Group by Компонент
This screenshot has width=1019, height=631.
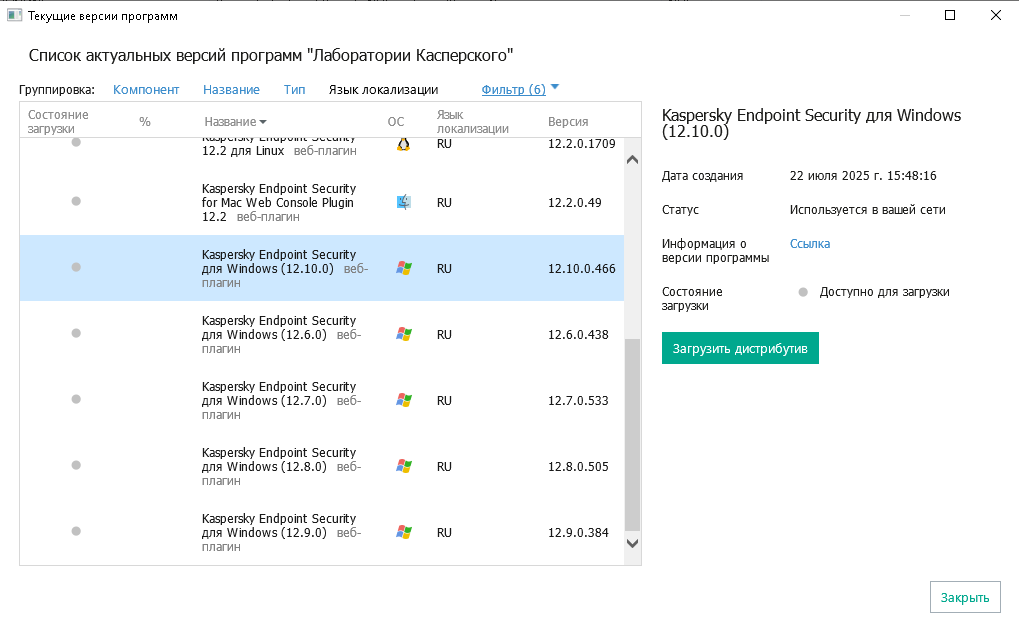click(x=146, y=89)
